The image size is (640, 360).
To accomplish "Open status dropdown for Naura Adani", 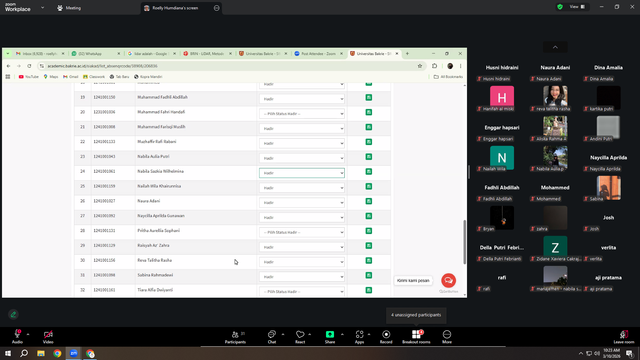I will click(302, 202).
